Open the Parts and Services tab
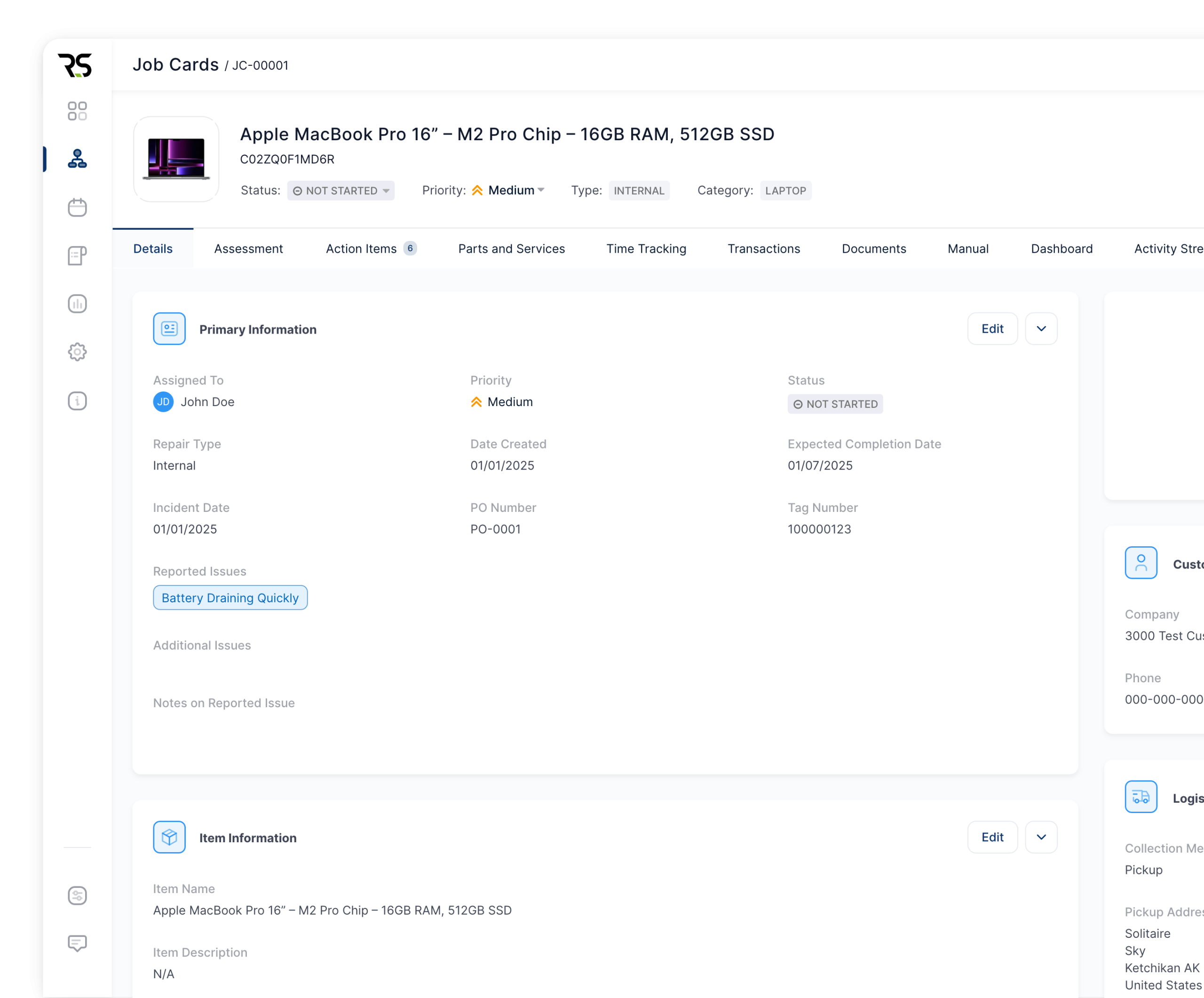 511,248
